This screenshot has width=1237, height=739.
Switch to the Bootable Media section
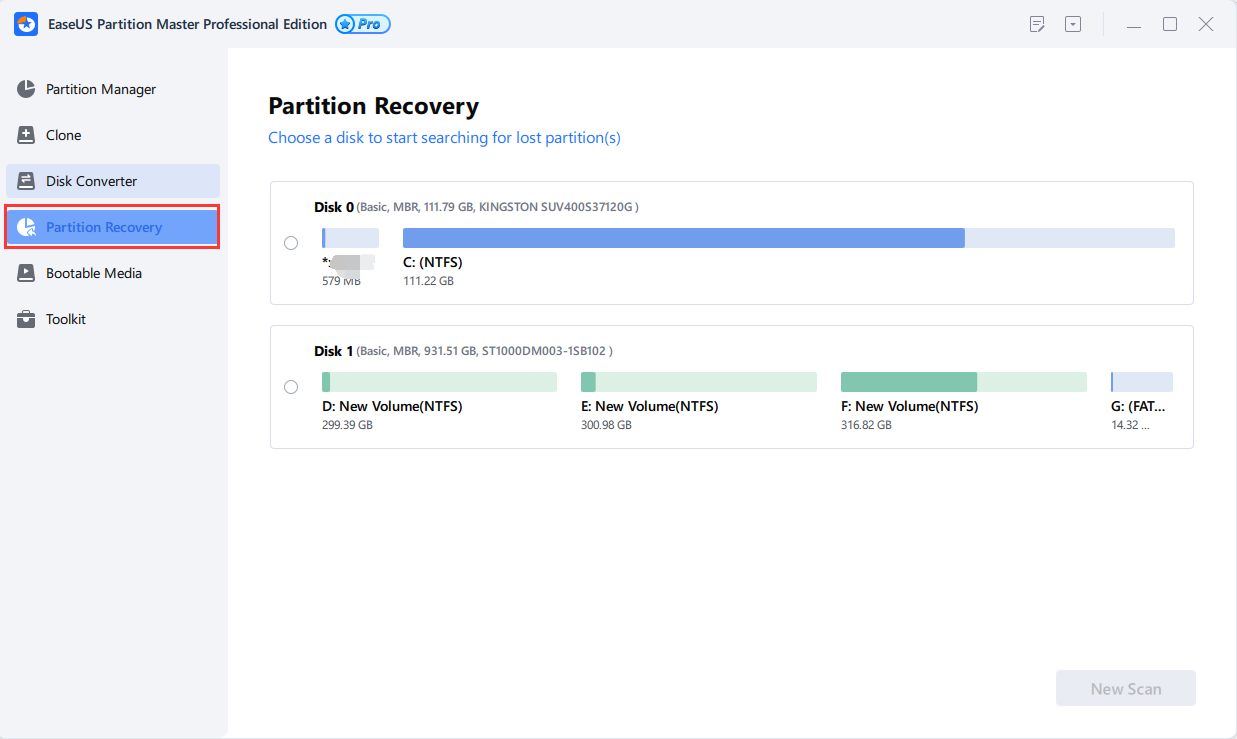click(x=94, y=273)
